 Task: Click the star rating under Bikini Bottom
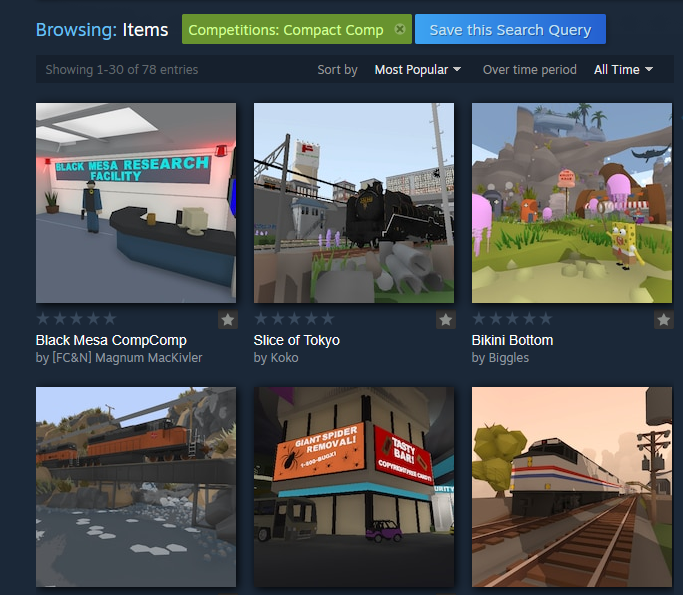click(x=512, y=319)
